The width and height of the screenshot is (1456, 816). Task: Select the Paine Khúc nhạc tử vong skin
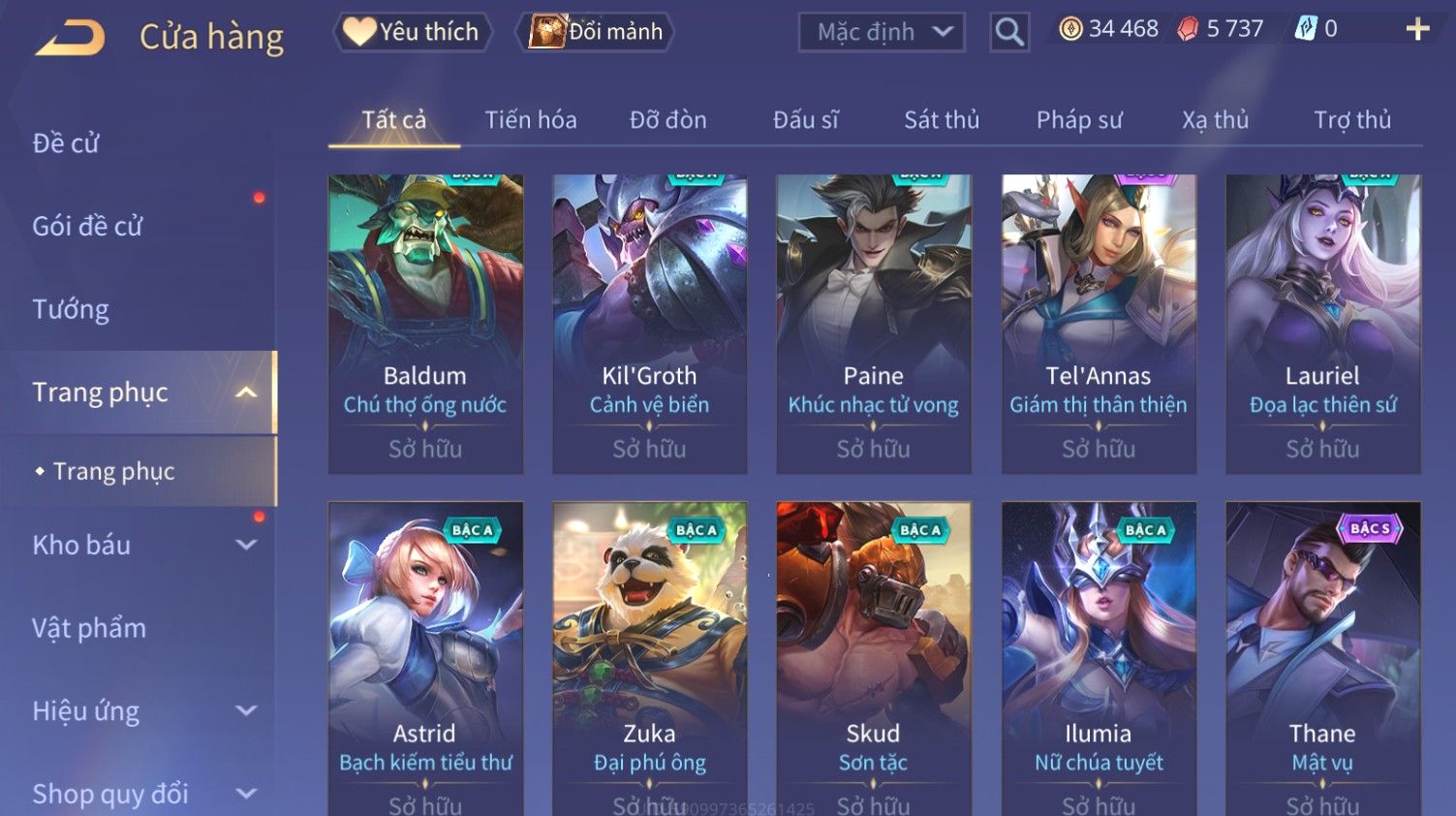874,324
